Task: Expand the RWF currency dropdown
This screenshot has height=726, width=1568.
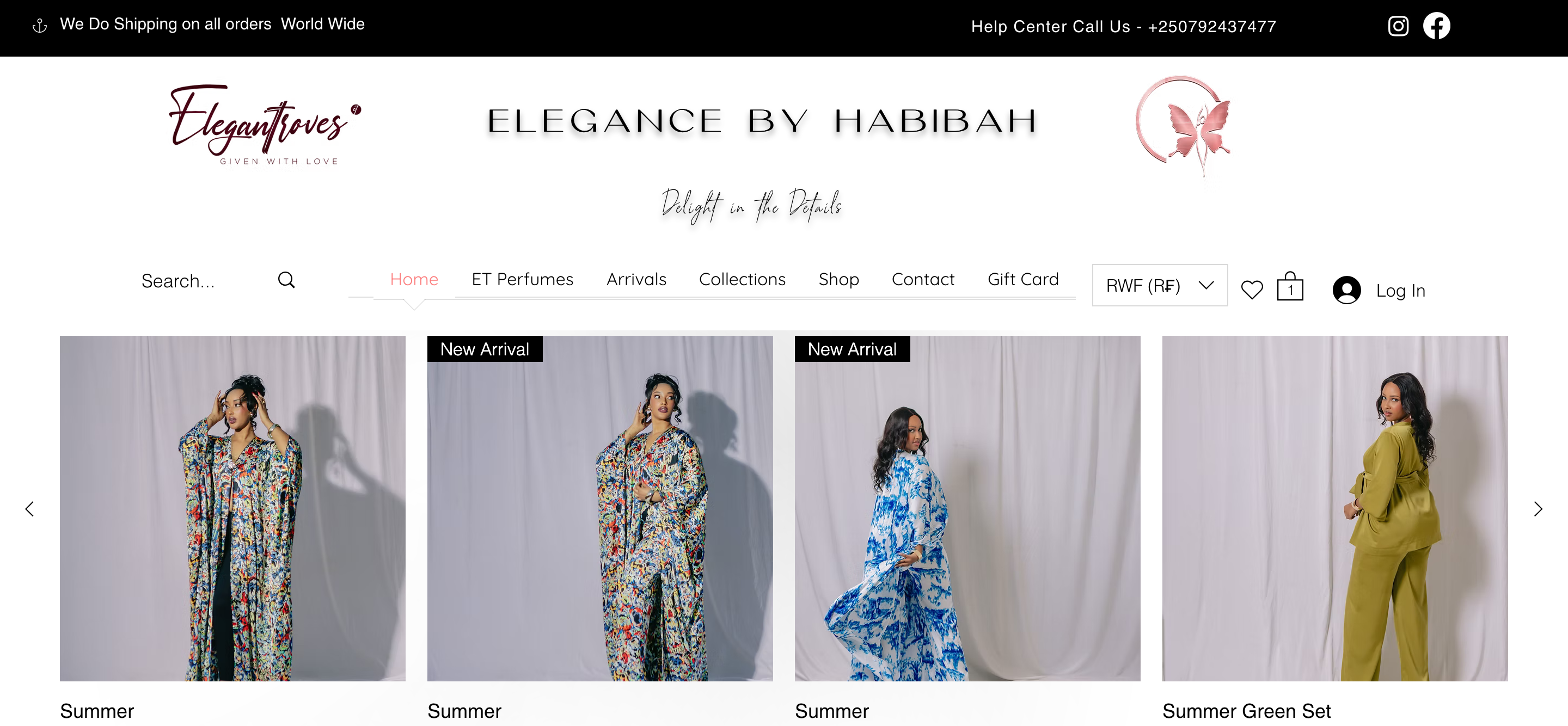Action: [x=1160, y=285]
